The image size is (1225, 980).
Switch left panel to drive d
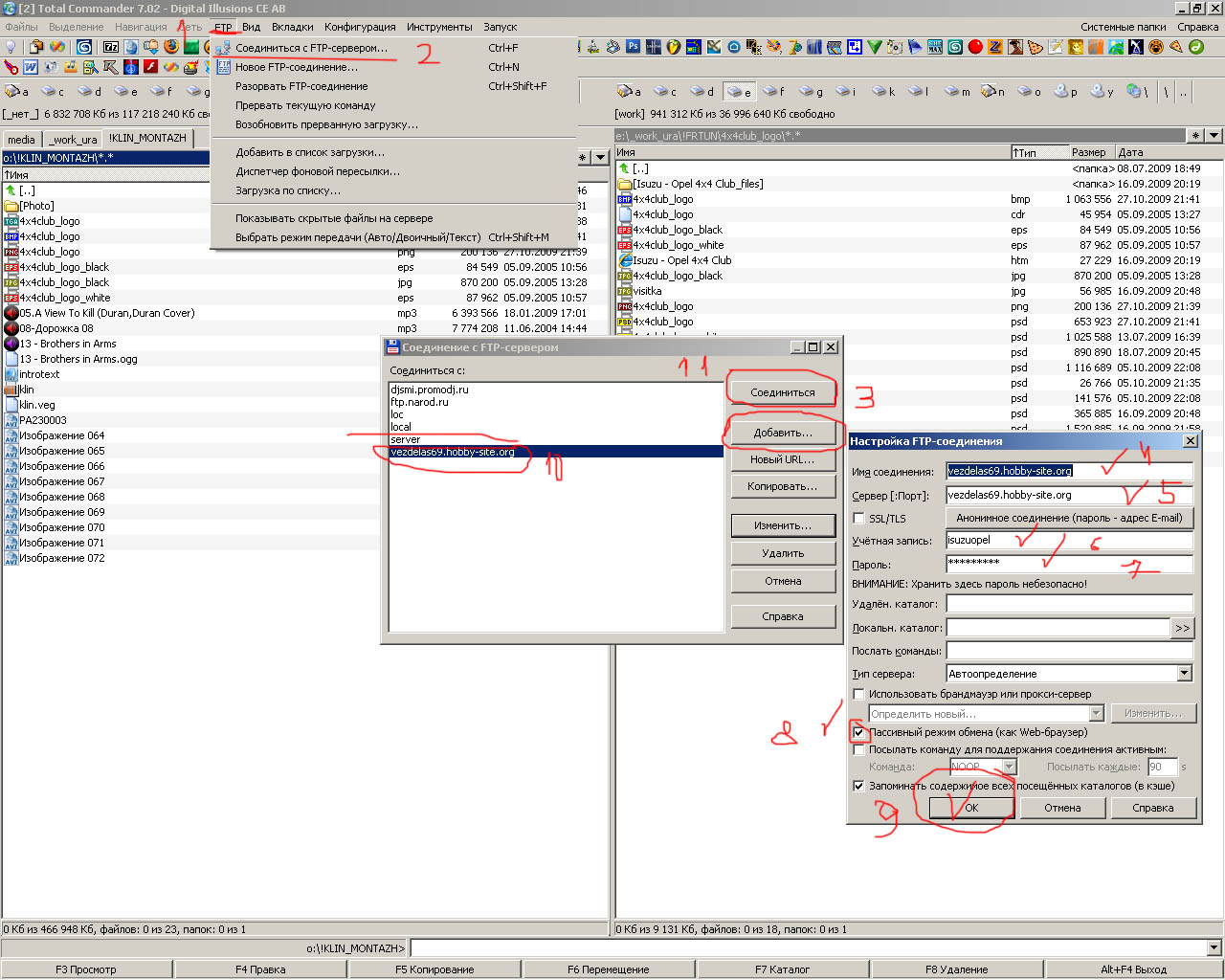click(90, 91)
